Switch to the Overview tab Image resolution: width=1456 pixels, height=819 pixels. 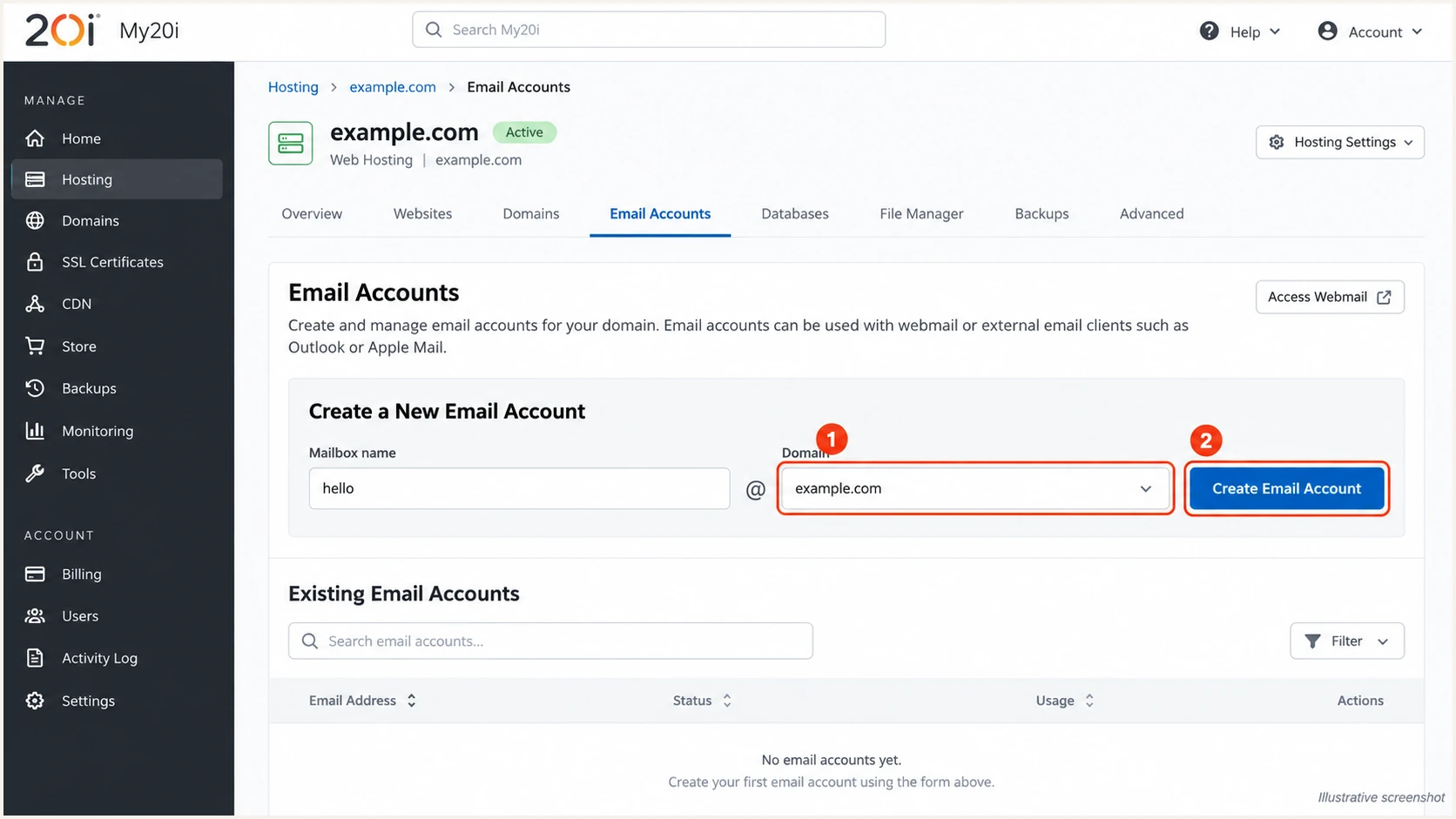312,214
